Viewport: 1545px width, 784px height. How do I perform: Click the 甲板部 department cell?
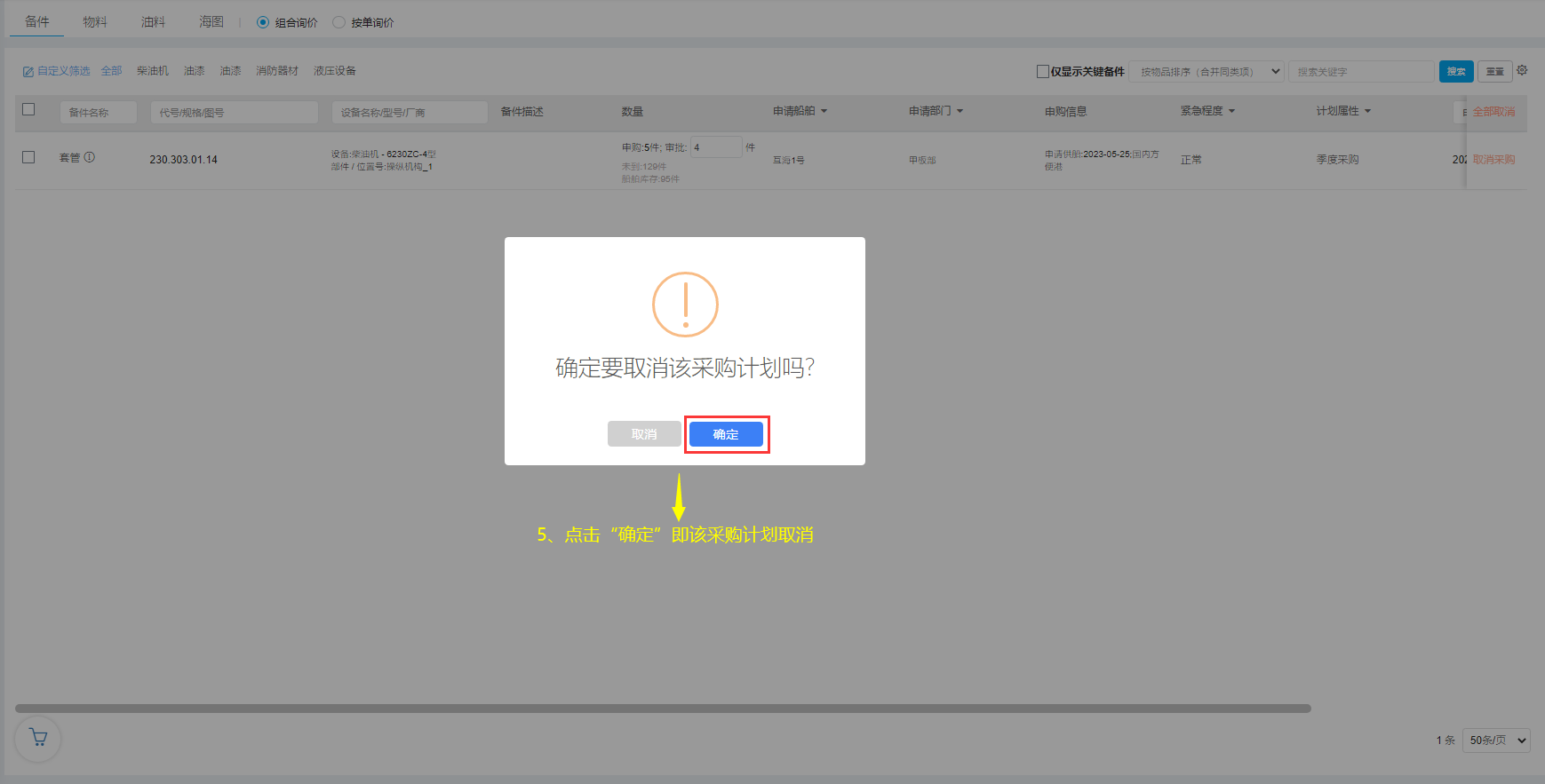(x=922, y=160)
